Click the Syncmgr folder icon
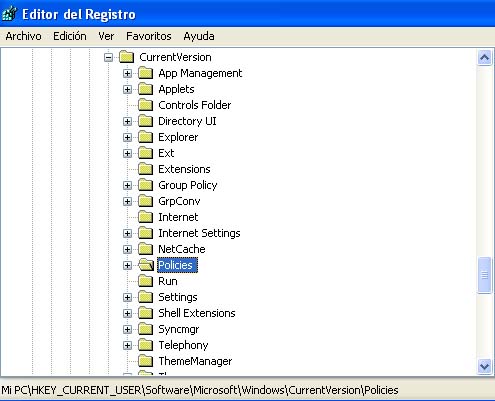This screenshot has height=401, width=495. [x=146, y=329]
